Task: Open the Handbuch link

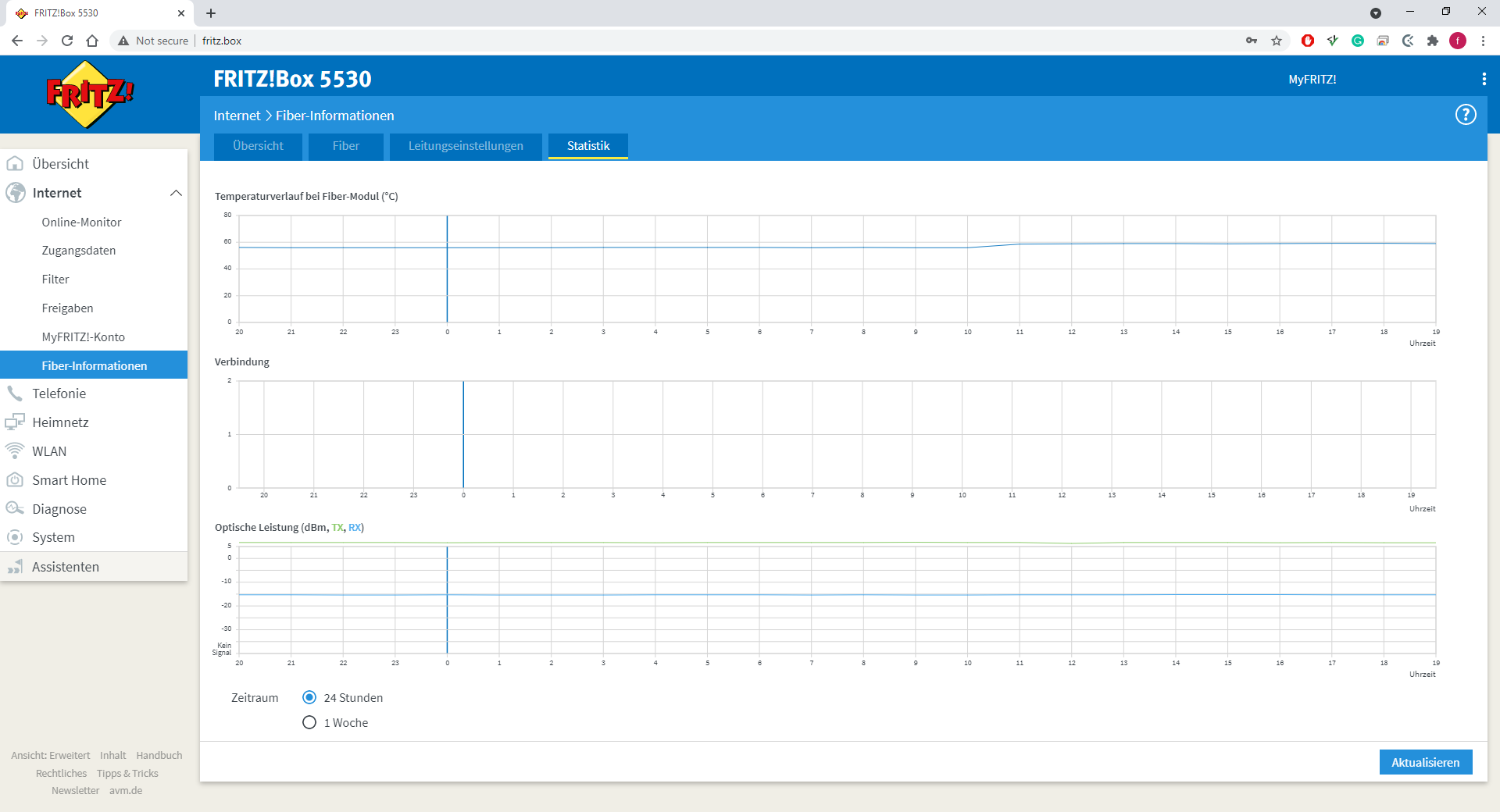Action: tap(159, 755)
